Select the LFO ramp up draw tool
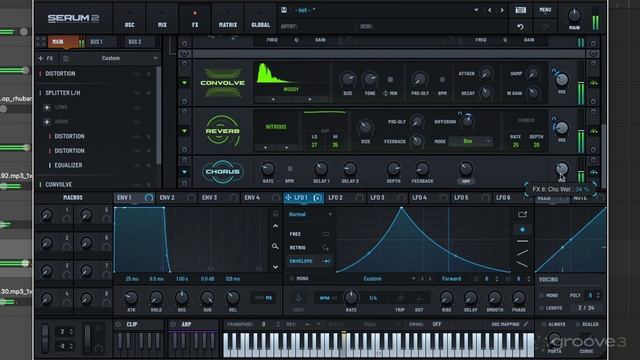This screenshot has width=640, height=360. [x=522, y=253]
